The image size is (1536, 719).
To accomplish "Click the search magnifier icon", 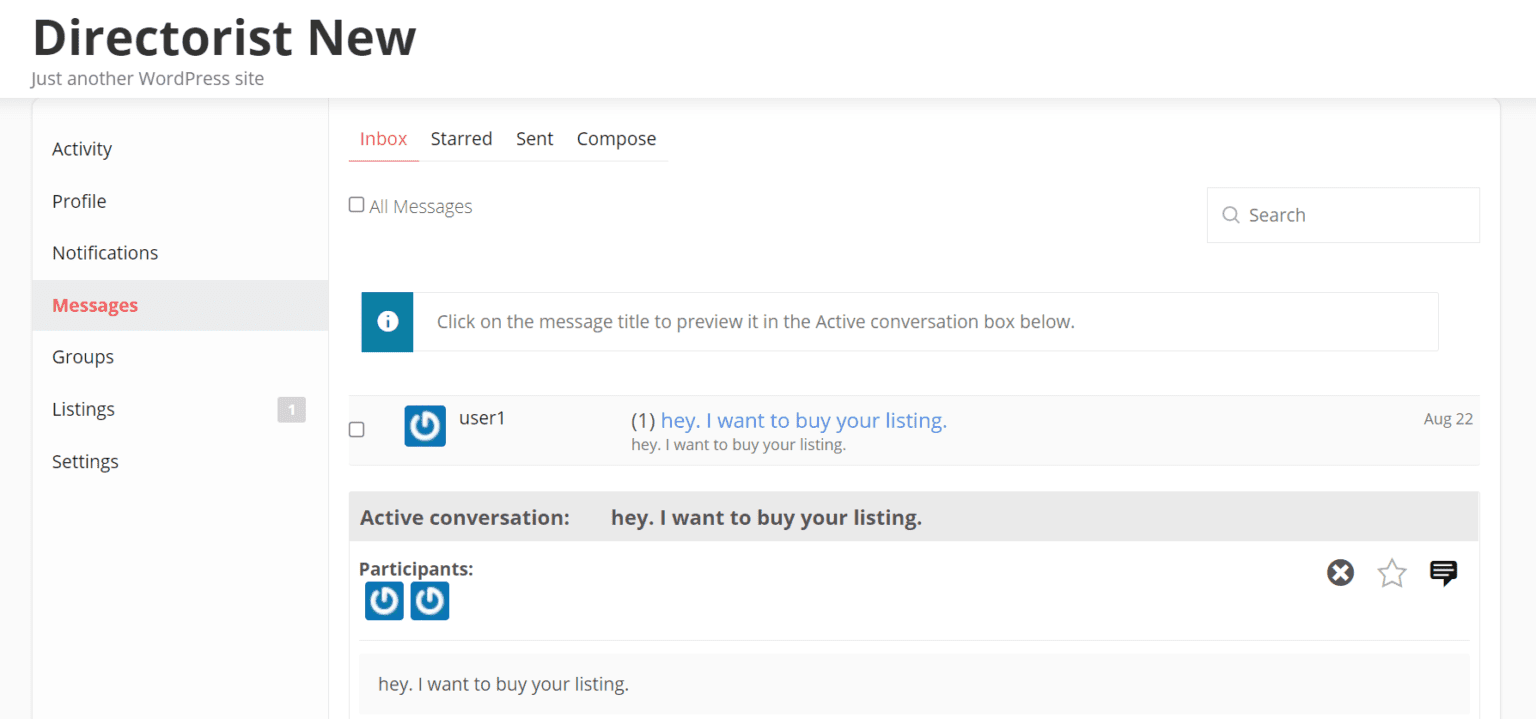I will pos(1231,214).
